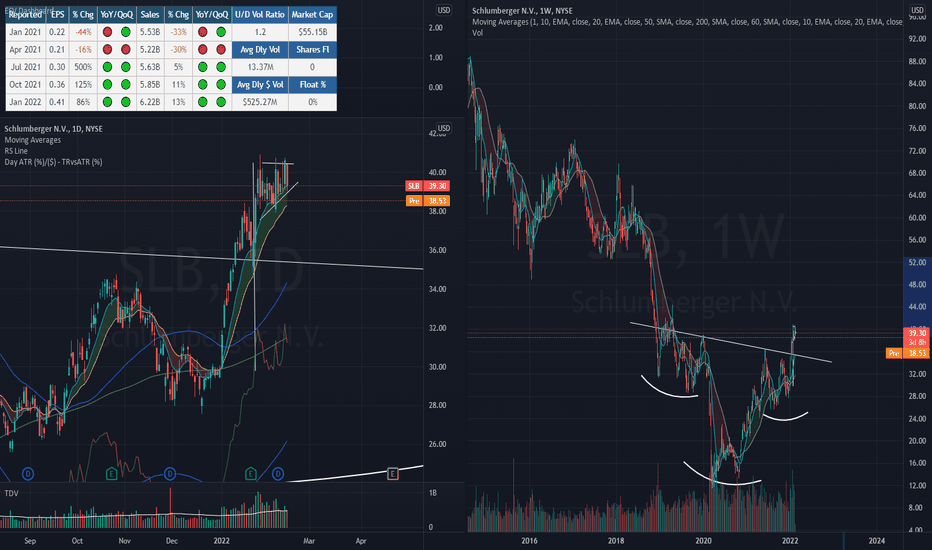Click the 13.37M average volume value
Screen dimensions: 932x550
(260, 67)
